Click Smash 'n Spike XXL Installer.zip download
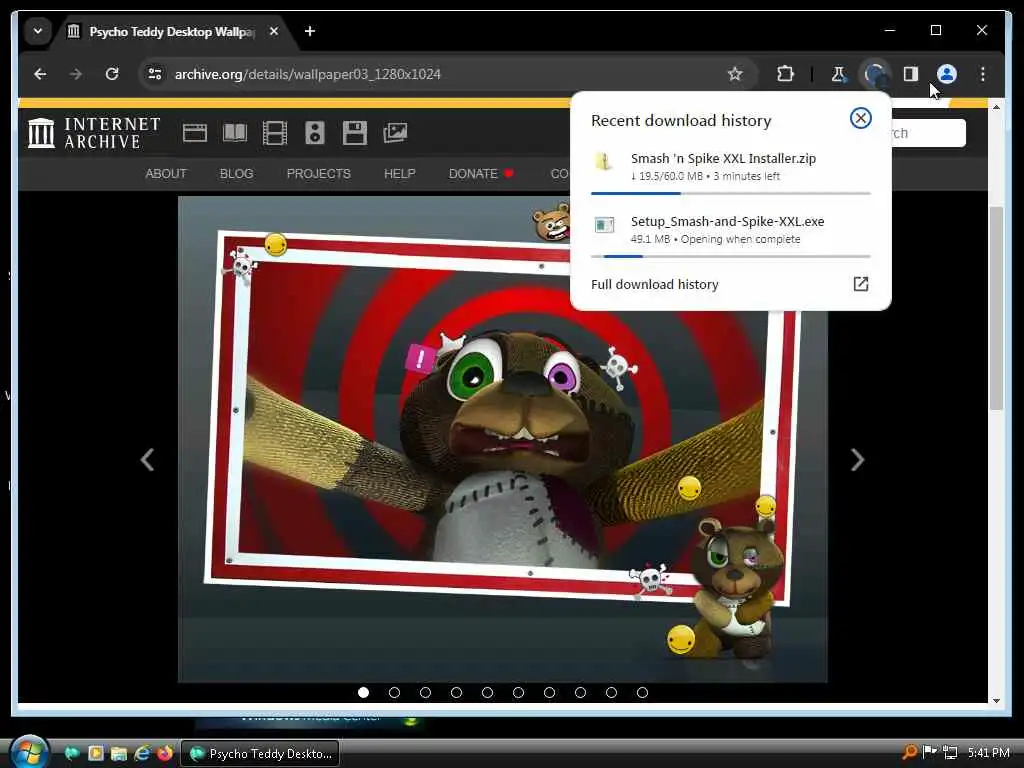 730,167
